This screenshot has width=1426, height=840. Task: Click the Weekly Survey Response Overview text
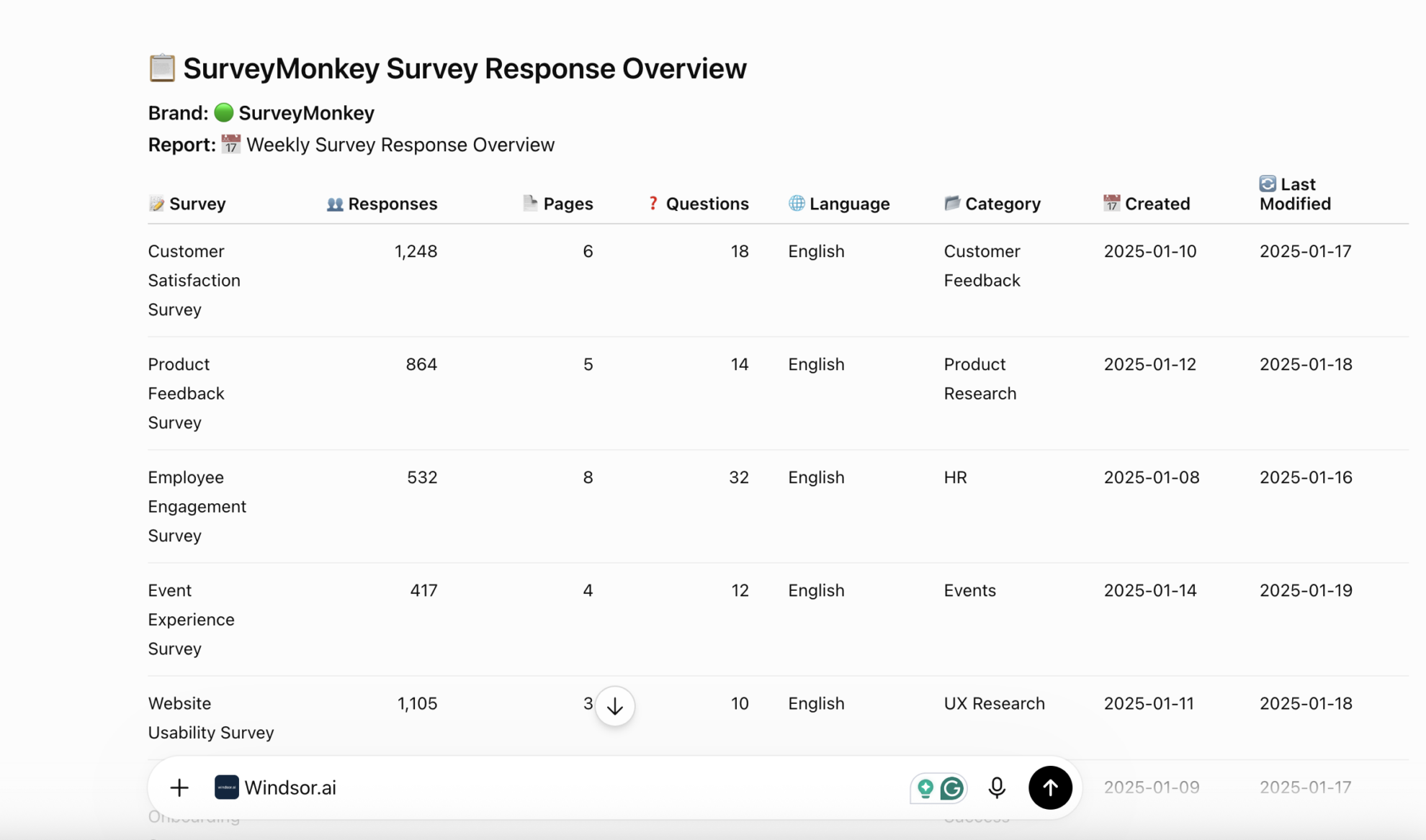[400, 145]
